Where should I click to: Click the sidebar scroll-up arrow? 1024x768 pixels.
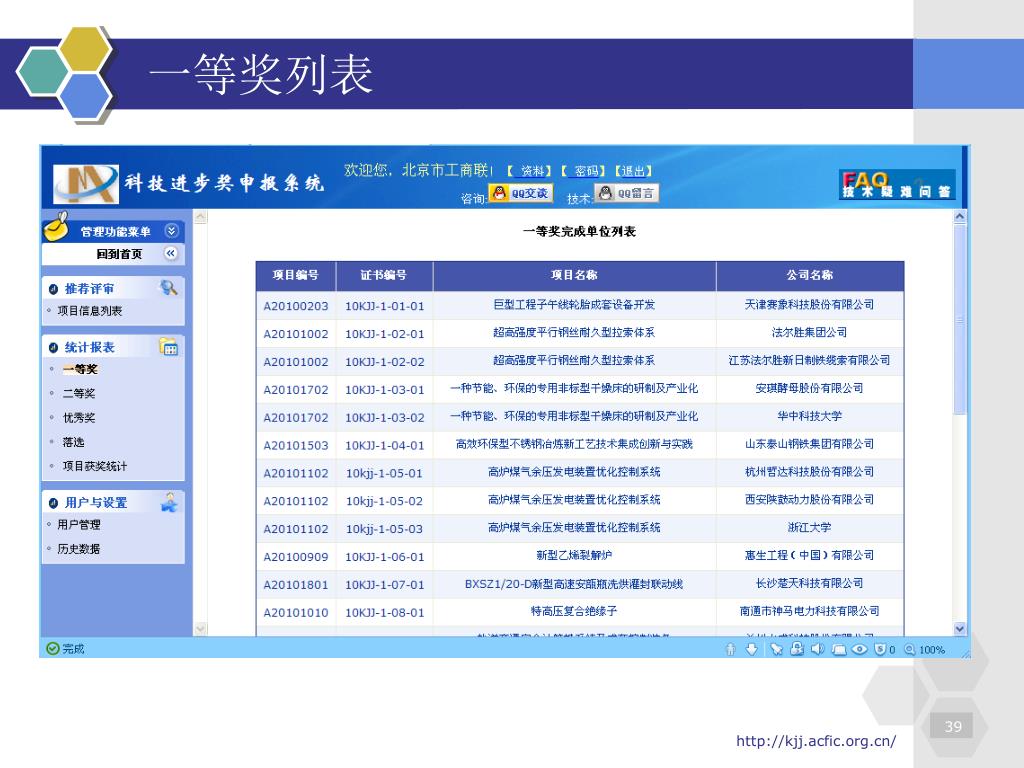pos(200,217)
